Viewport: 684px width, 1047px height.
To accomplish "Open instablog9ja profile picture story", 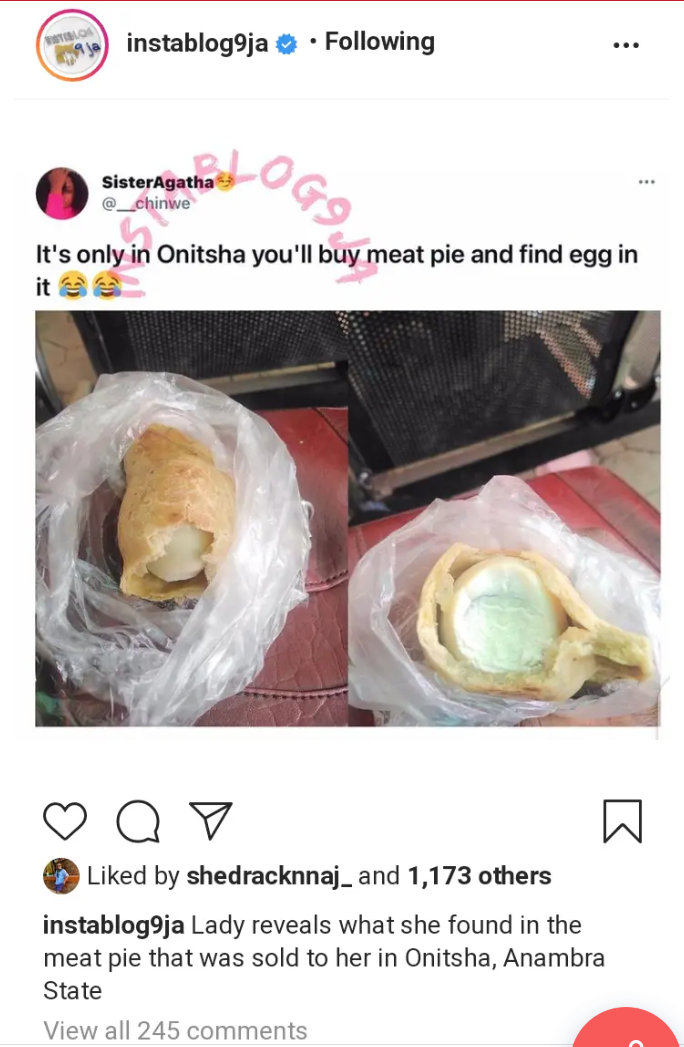I will 72,45.
